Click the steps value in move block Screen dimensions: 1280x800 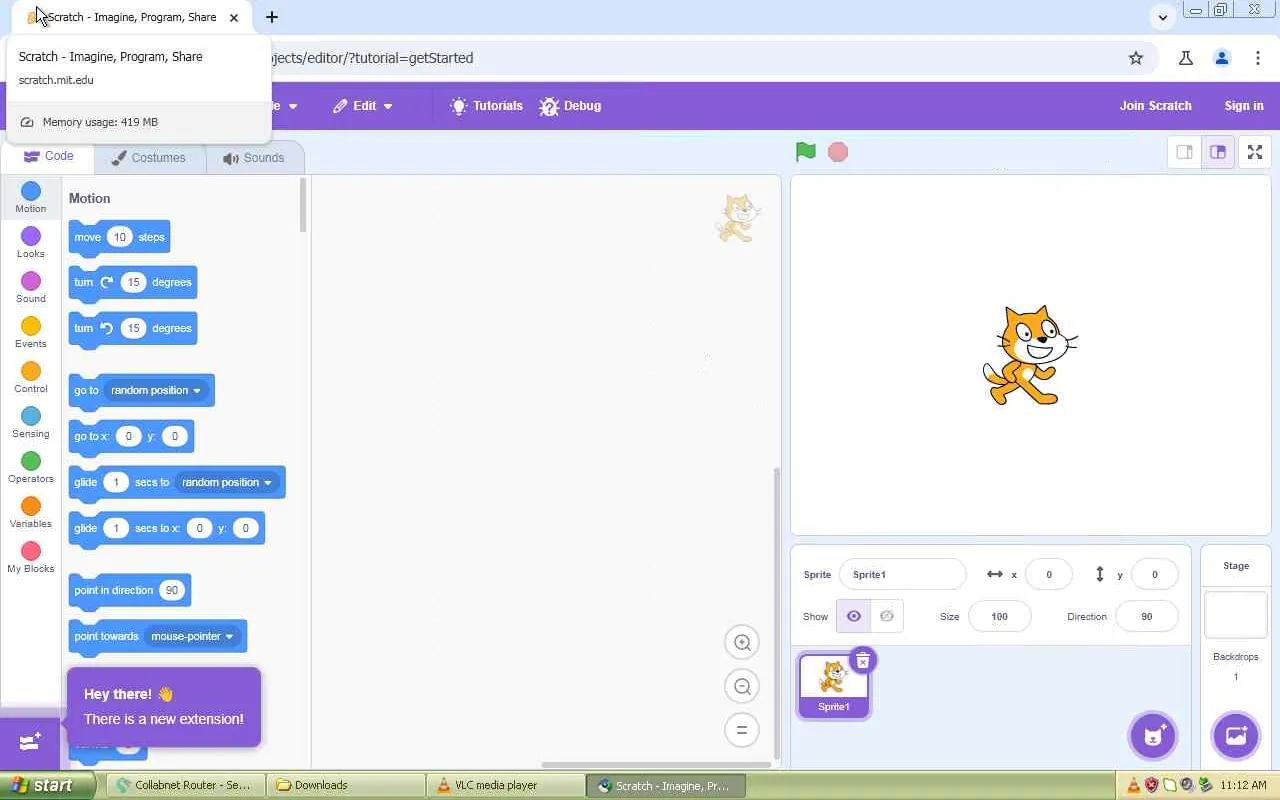click(120, 237)
